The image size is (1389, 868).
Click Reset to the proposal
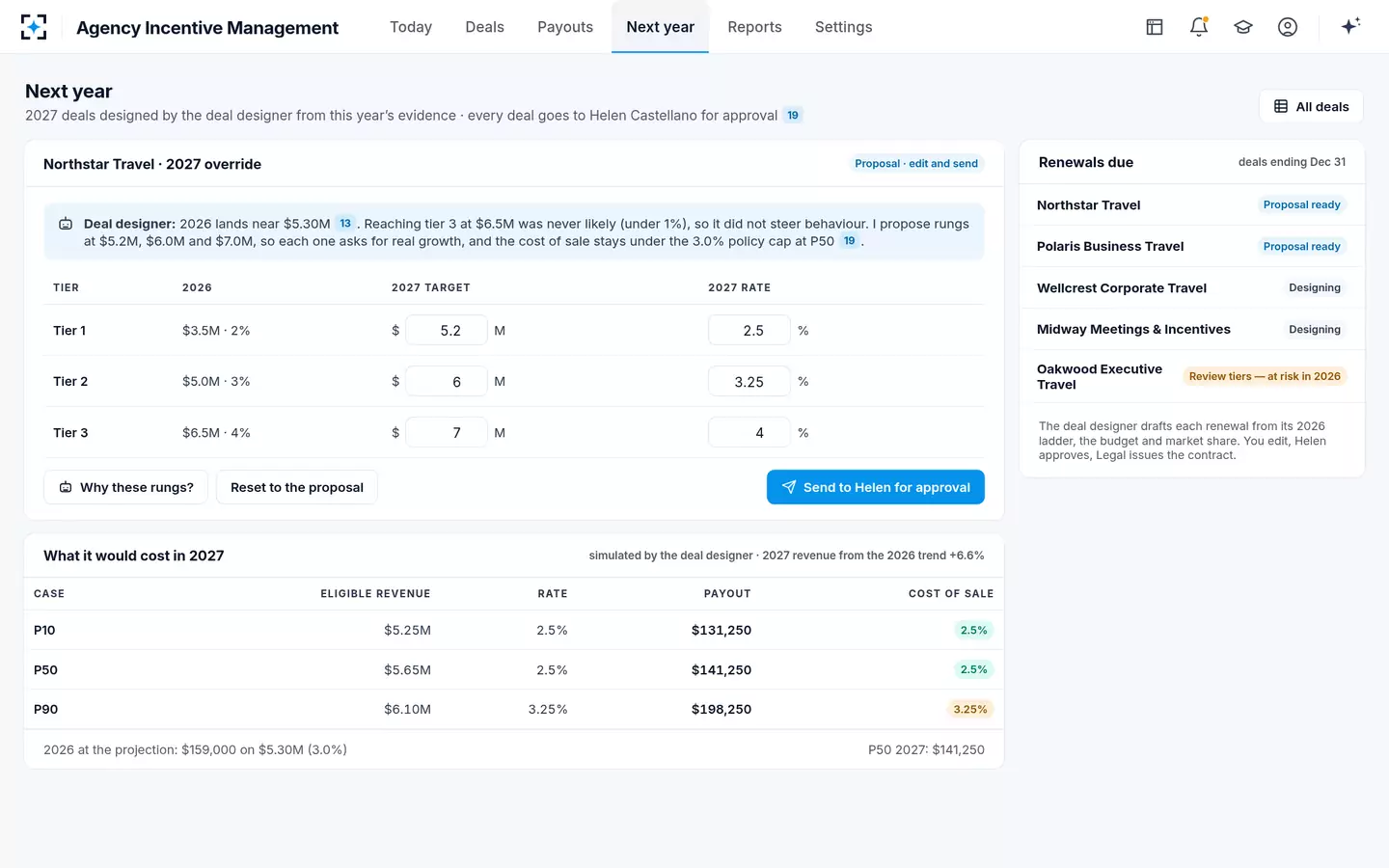tap(297, 487)
